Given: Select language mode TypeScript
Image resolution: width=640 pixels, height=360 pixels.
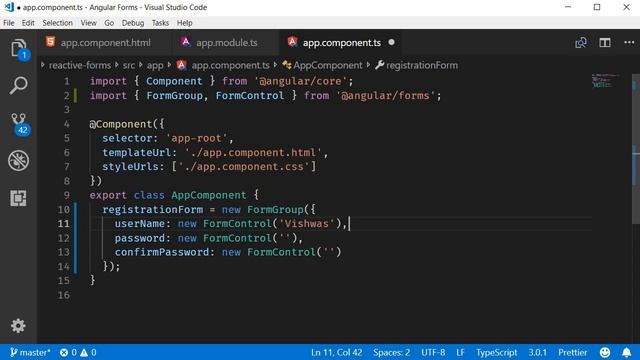Looking at the screenshot, I should (x=496, y=352).
